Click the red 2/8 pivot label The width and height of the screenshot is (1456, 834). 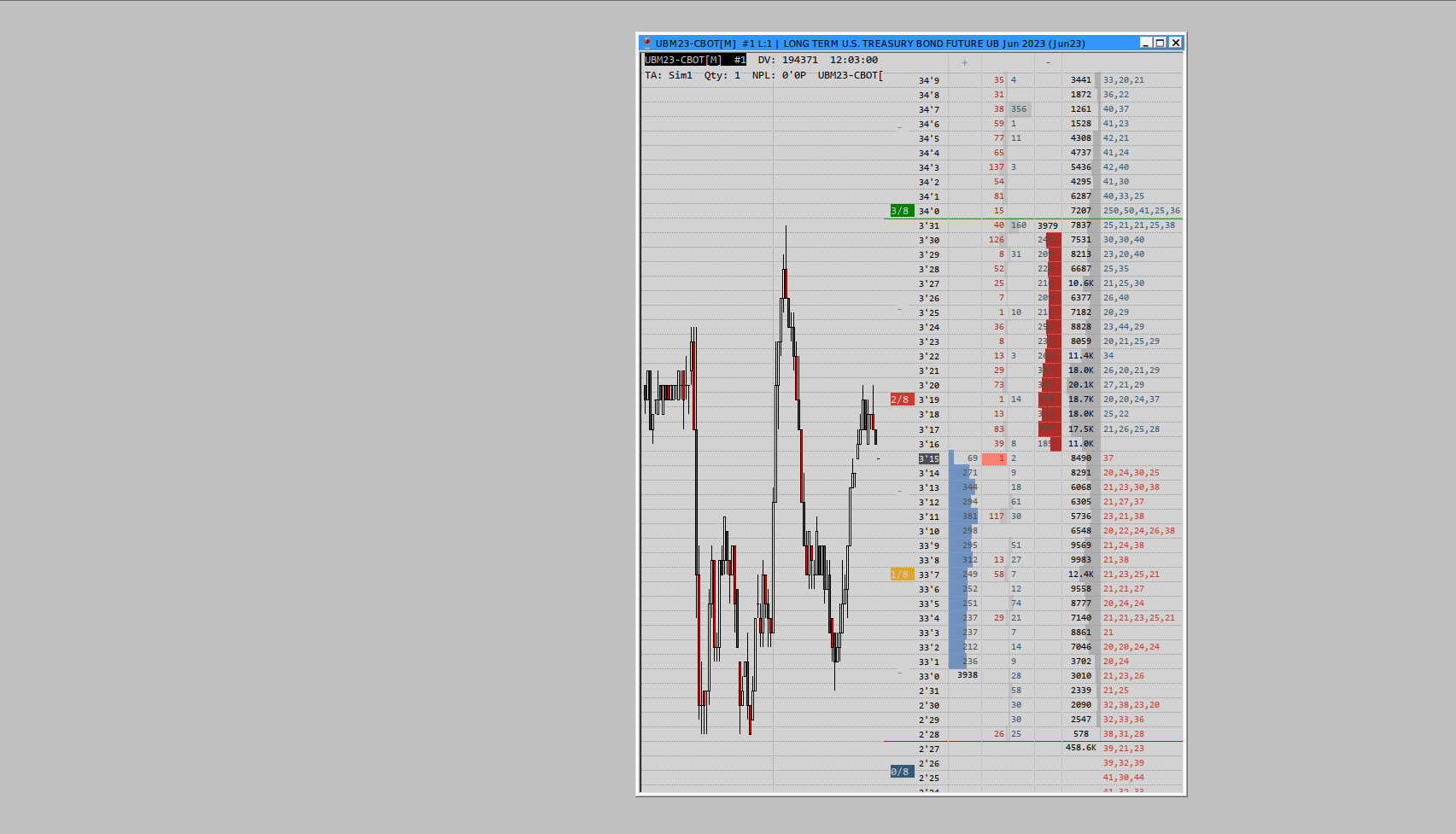coord(902,400)
